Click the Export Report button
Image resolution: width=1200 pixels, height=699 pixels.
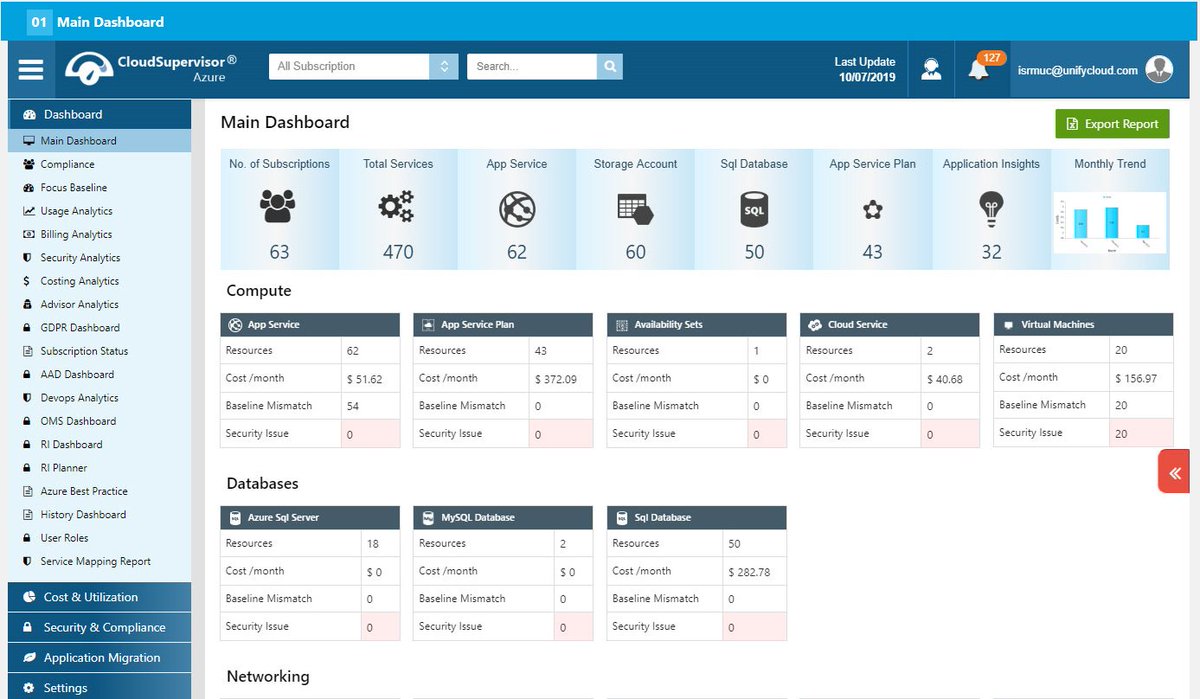pyautogui.click(x=1112, y=124)
